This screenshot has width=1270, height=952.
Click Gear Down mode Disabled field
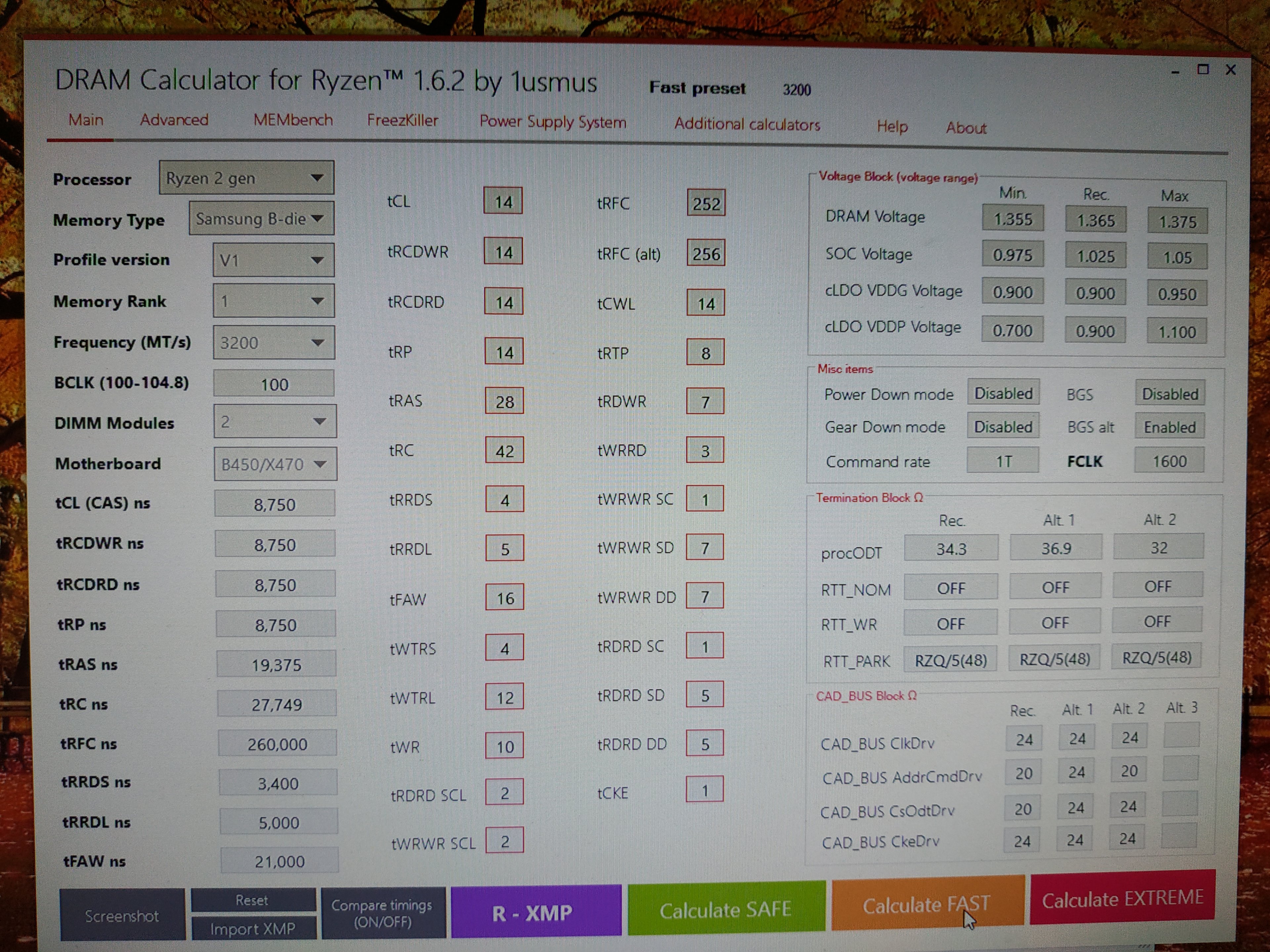coord(1003,426)
